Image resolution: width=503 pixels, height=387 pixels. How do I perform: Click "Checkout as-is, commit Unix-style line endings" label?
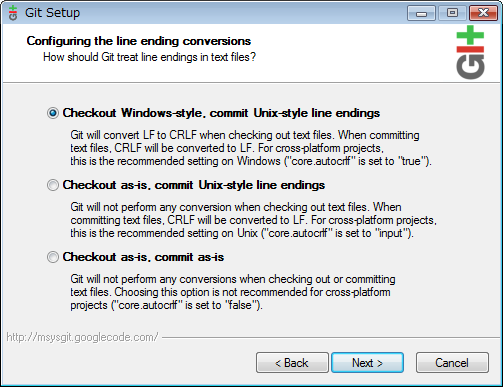tap(194, 185)
